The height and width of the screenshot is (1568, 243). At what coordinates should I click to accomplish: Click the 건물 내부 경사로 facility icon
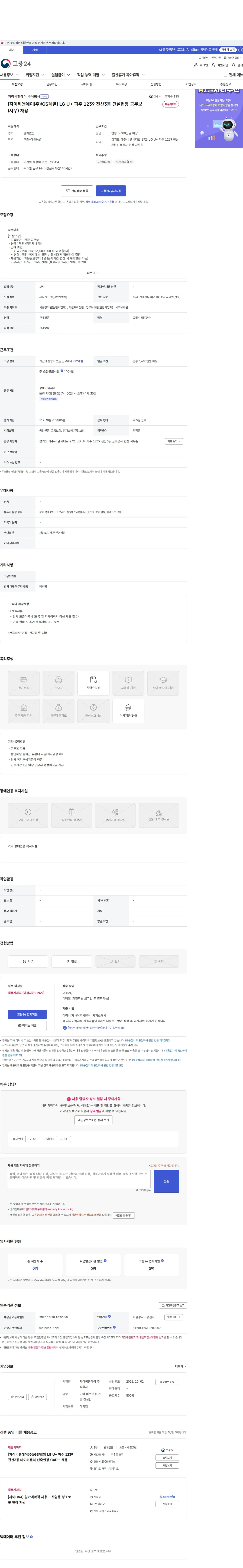(159, 815)
